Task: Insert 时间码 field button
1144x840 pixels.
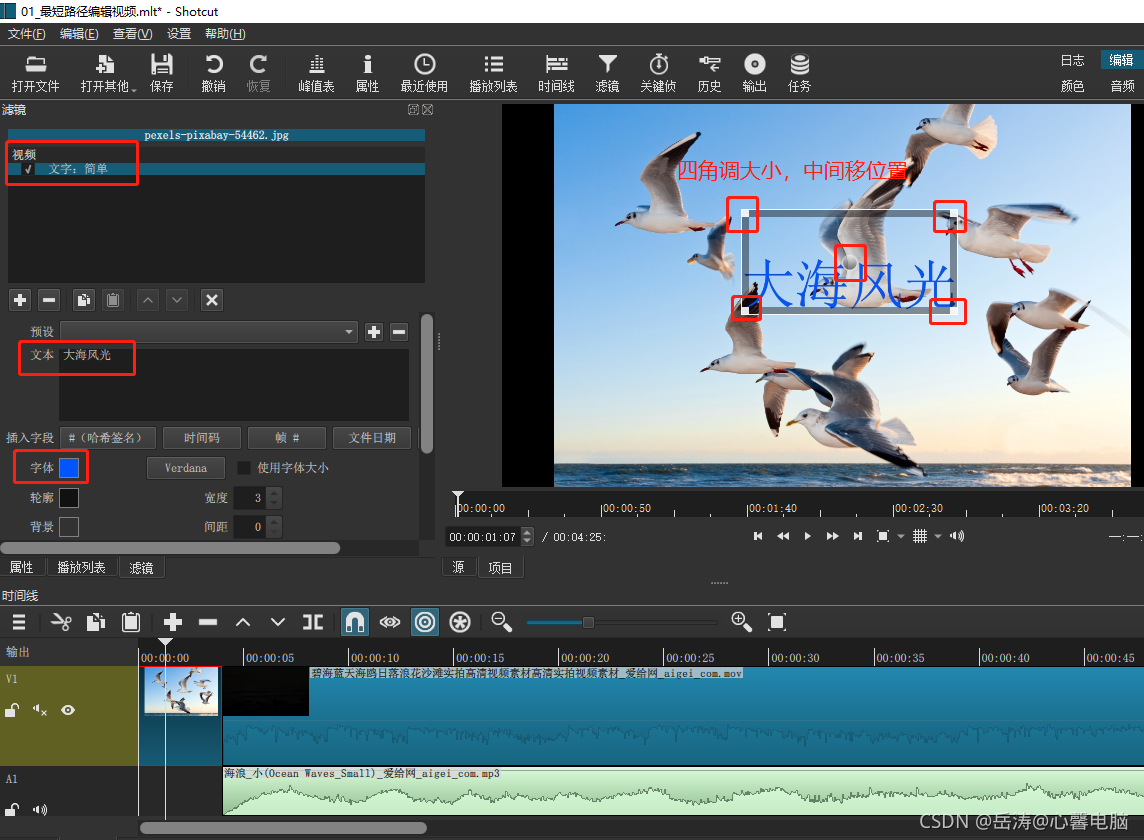Action: click(201, 438)
